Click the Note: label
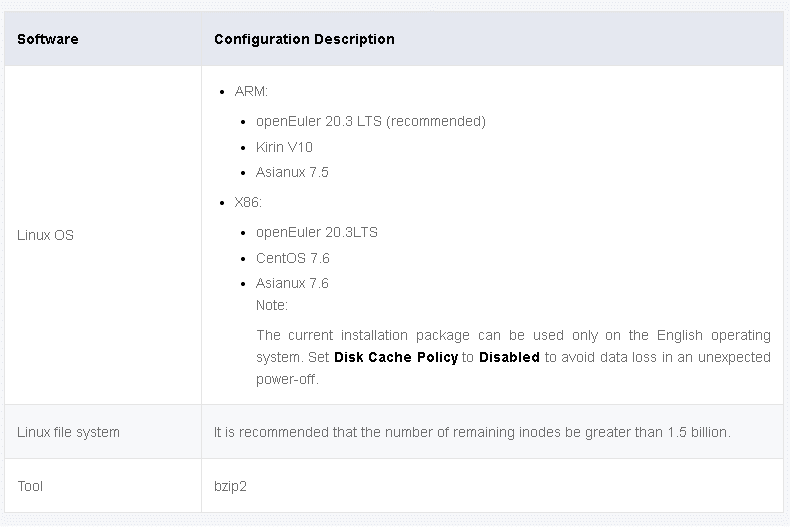 [272, 305]
